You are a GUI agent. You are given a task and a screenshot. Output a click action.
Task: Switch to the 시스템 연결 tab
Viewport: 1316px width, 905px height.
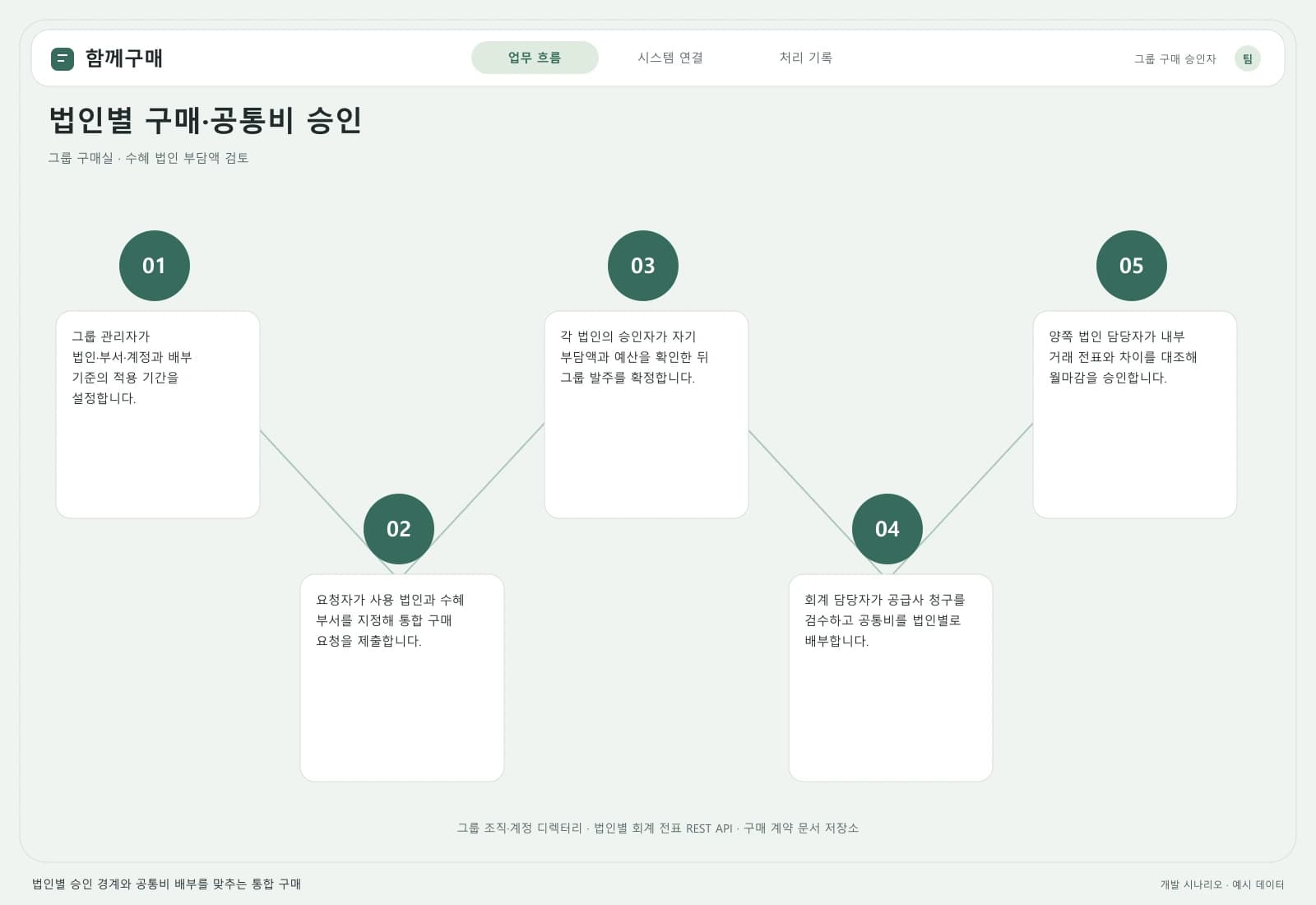click(x=670, y=58)
